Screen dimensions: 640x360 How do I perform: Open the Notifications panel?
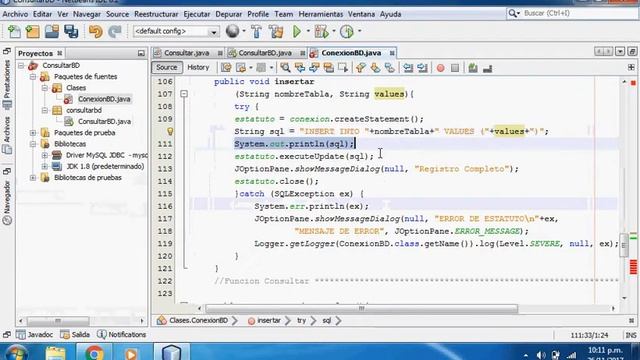(121, 335)
